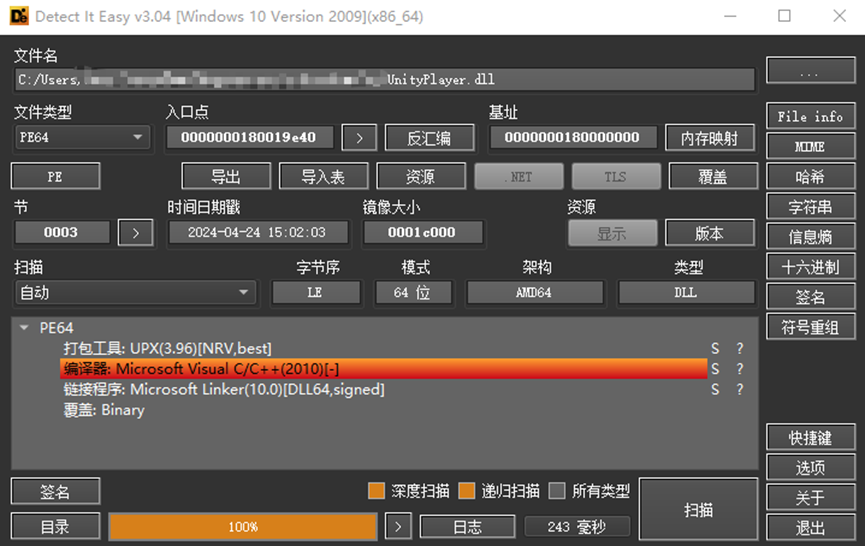Click the browse file button labeled ...
Screen dimensions: 865x546
click(810, 71)
